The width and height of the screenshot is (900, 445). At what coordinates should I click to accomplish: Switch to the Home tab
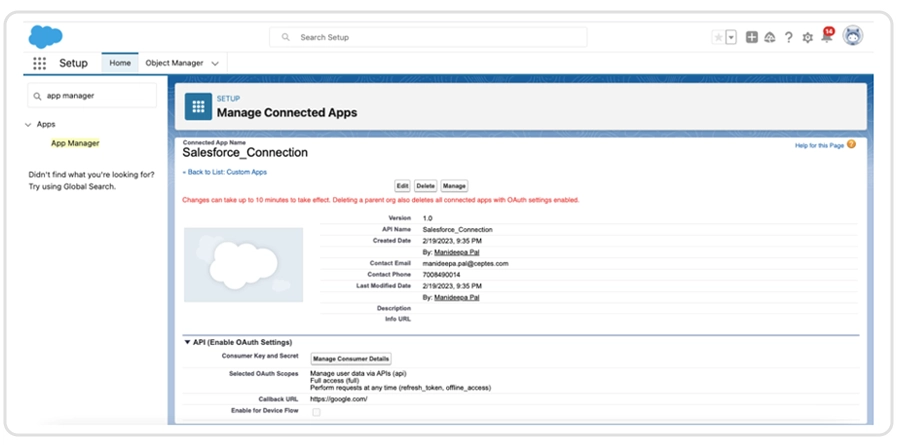tap(120, 63)
